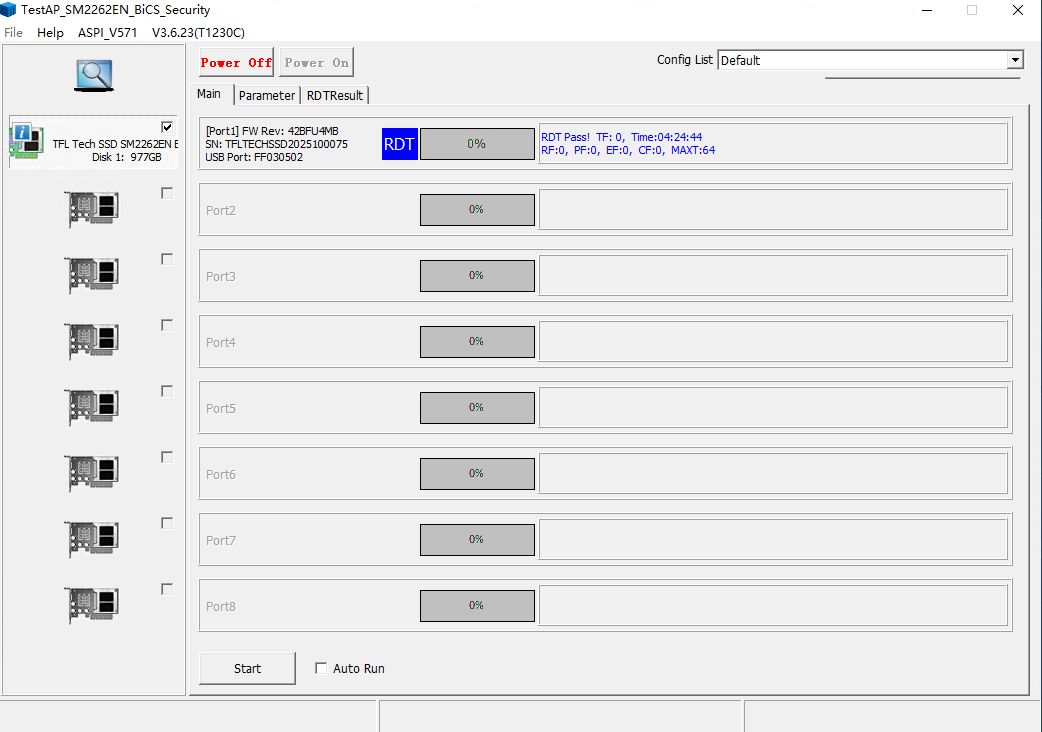Click the Port2 SSD card icon
The image size is (1042, 732).
pyautogui.click(x=93, y=208)
